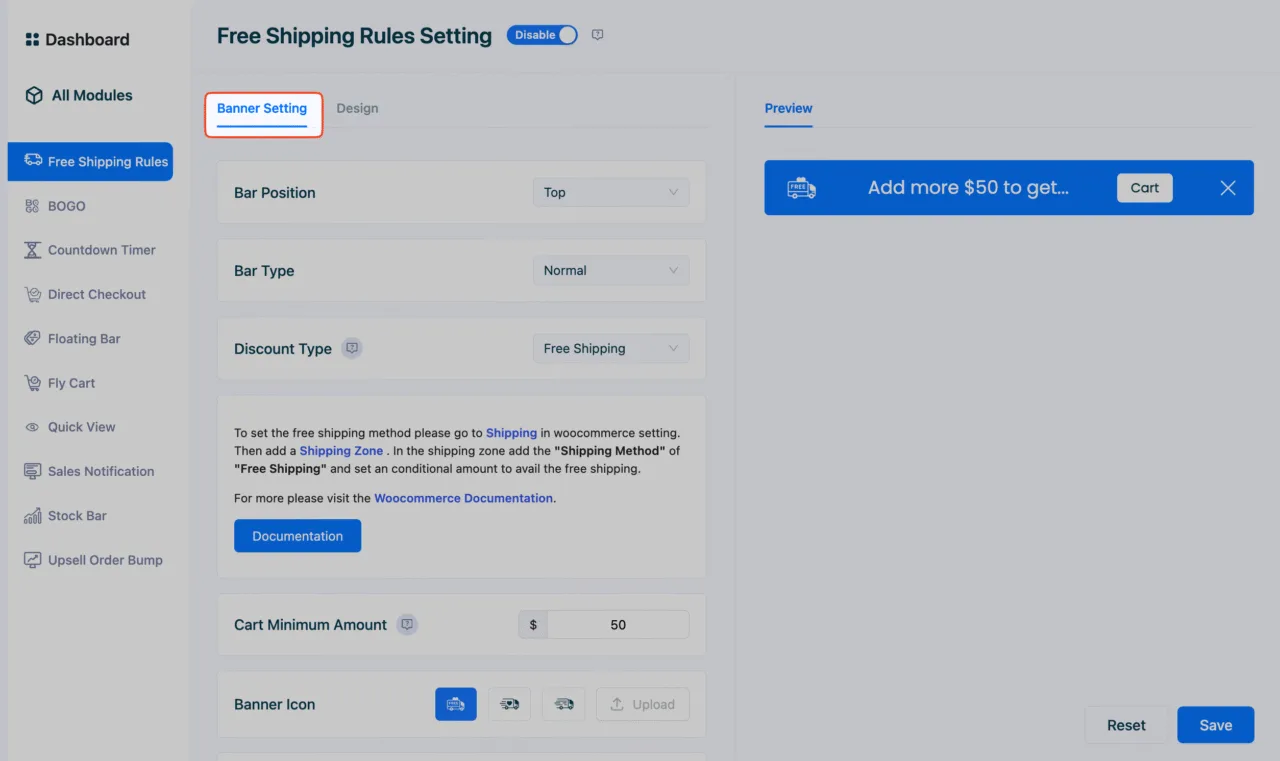Click the blue Documentation button
The height and width of the screenshot is (761, 1280).
tap(298, 536)
